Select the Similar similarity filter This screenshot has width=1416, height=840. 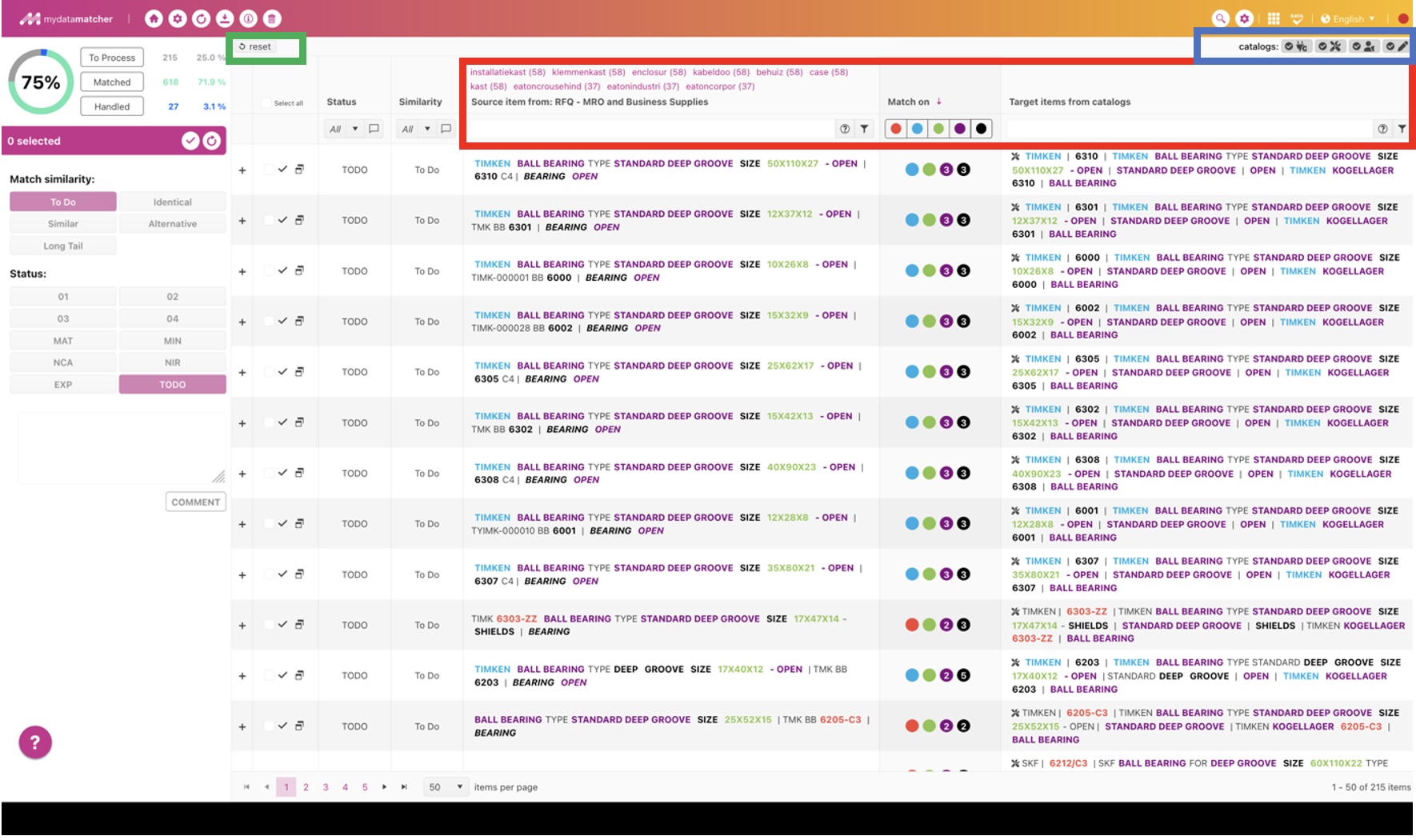(63, 224)
